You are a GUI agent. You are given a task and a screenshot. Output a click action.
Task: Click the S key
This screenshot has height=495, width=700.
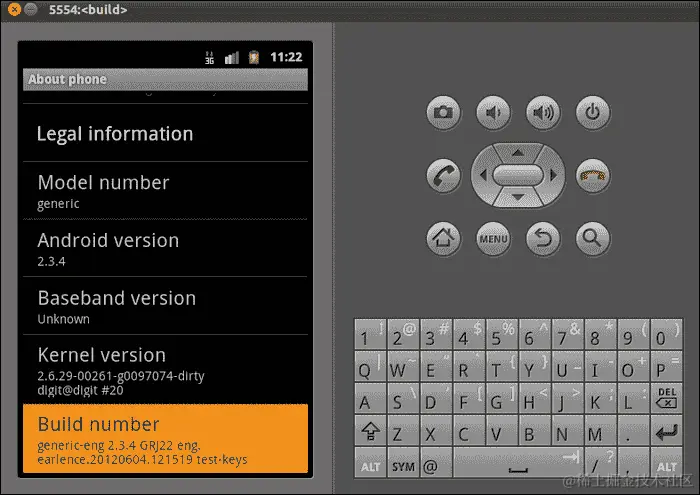click(403, 399)
